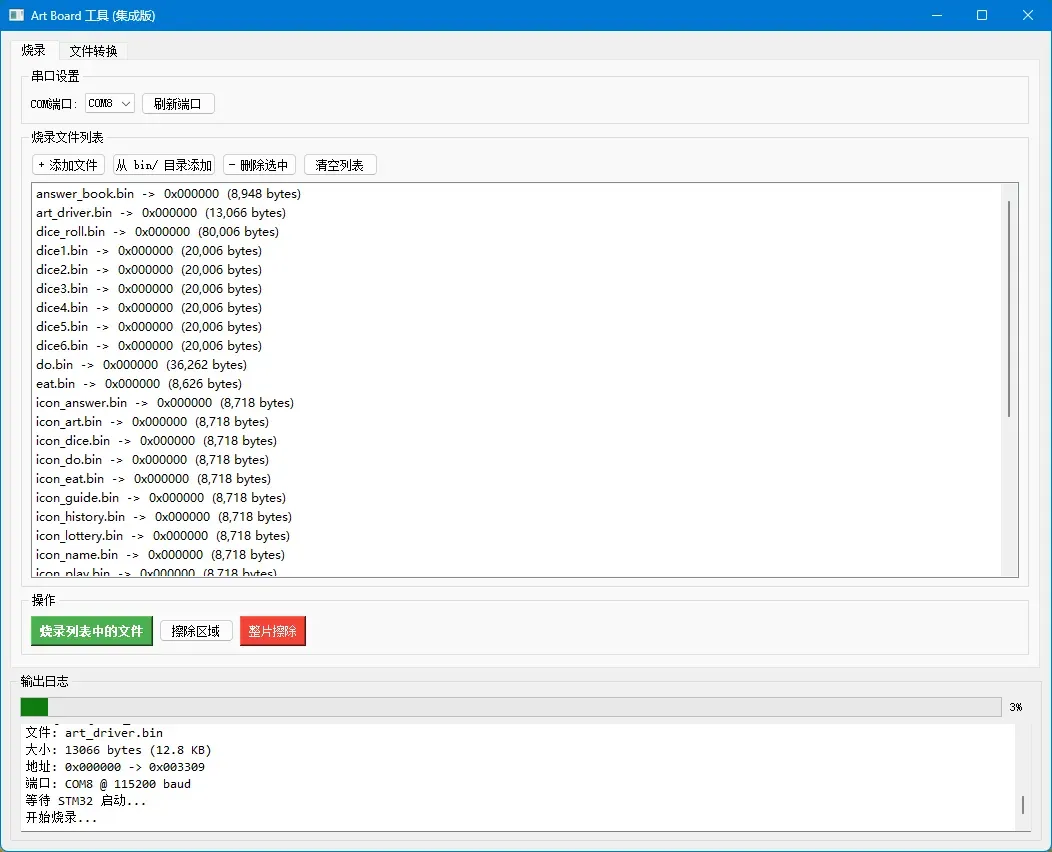1052x852 pixels.
Task: Click the − 删除选中 button
Action: point(259,165)
